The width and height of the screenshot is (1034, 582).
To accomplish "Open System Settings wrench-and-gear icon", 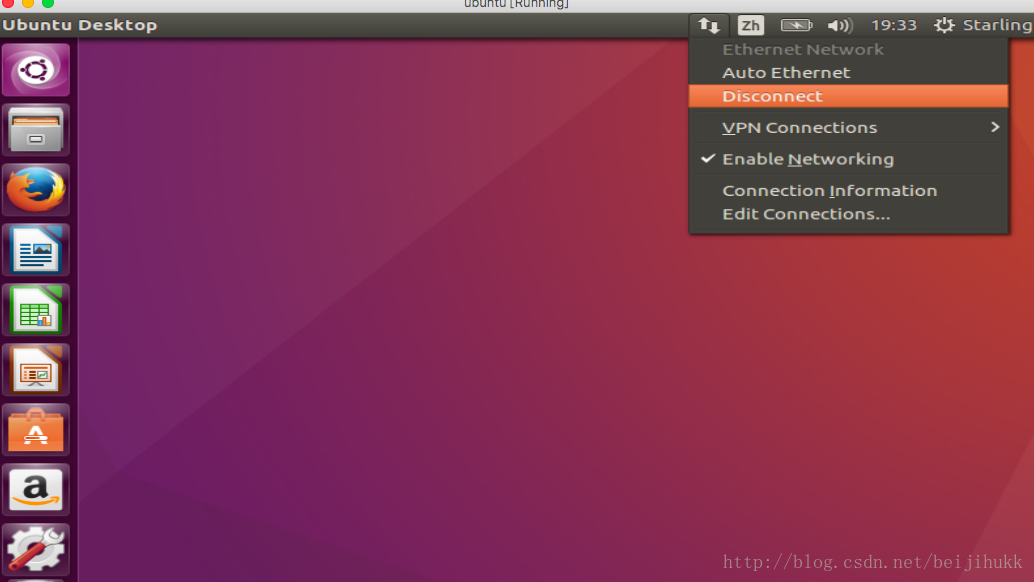I will tap(36, 549).
